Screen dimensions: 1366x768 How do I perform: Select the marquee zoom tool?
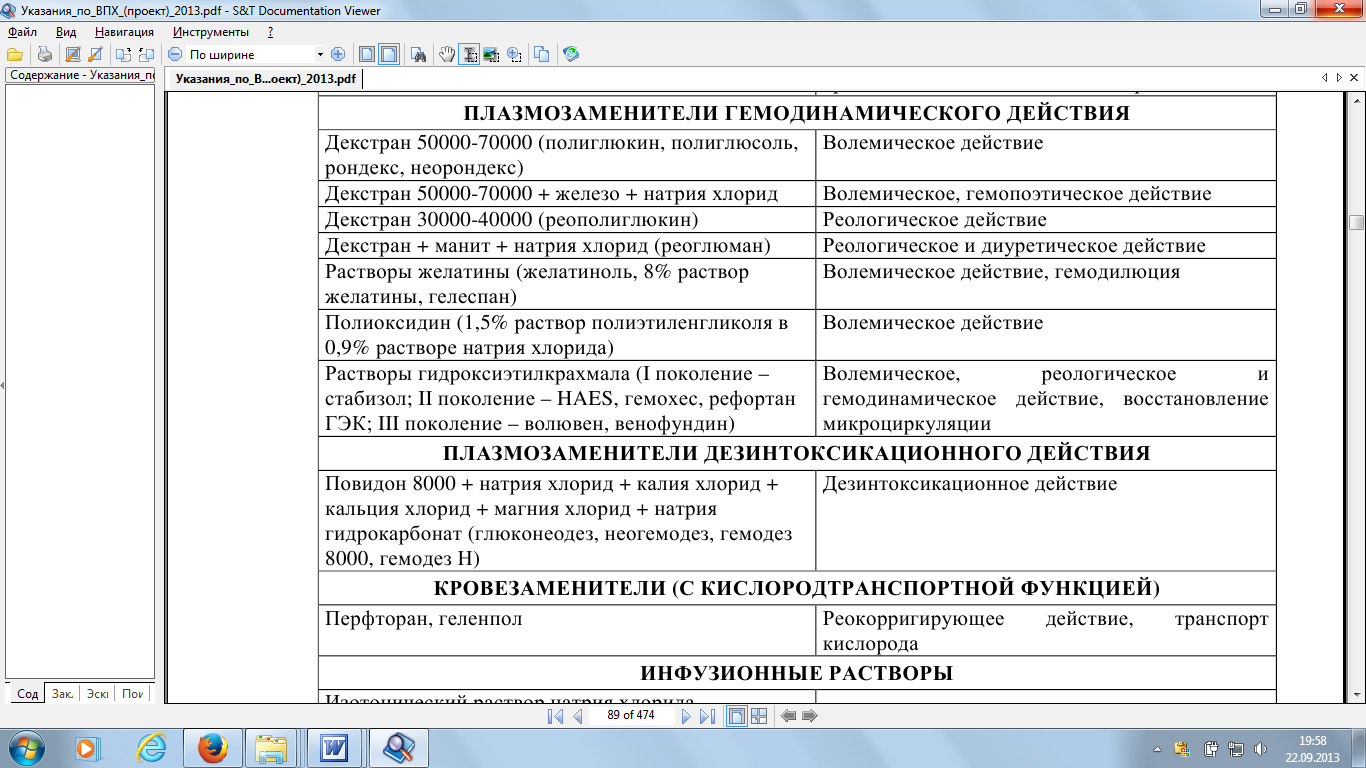(x=514, y=54)
